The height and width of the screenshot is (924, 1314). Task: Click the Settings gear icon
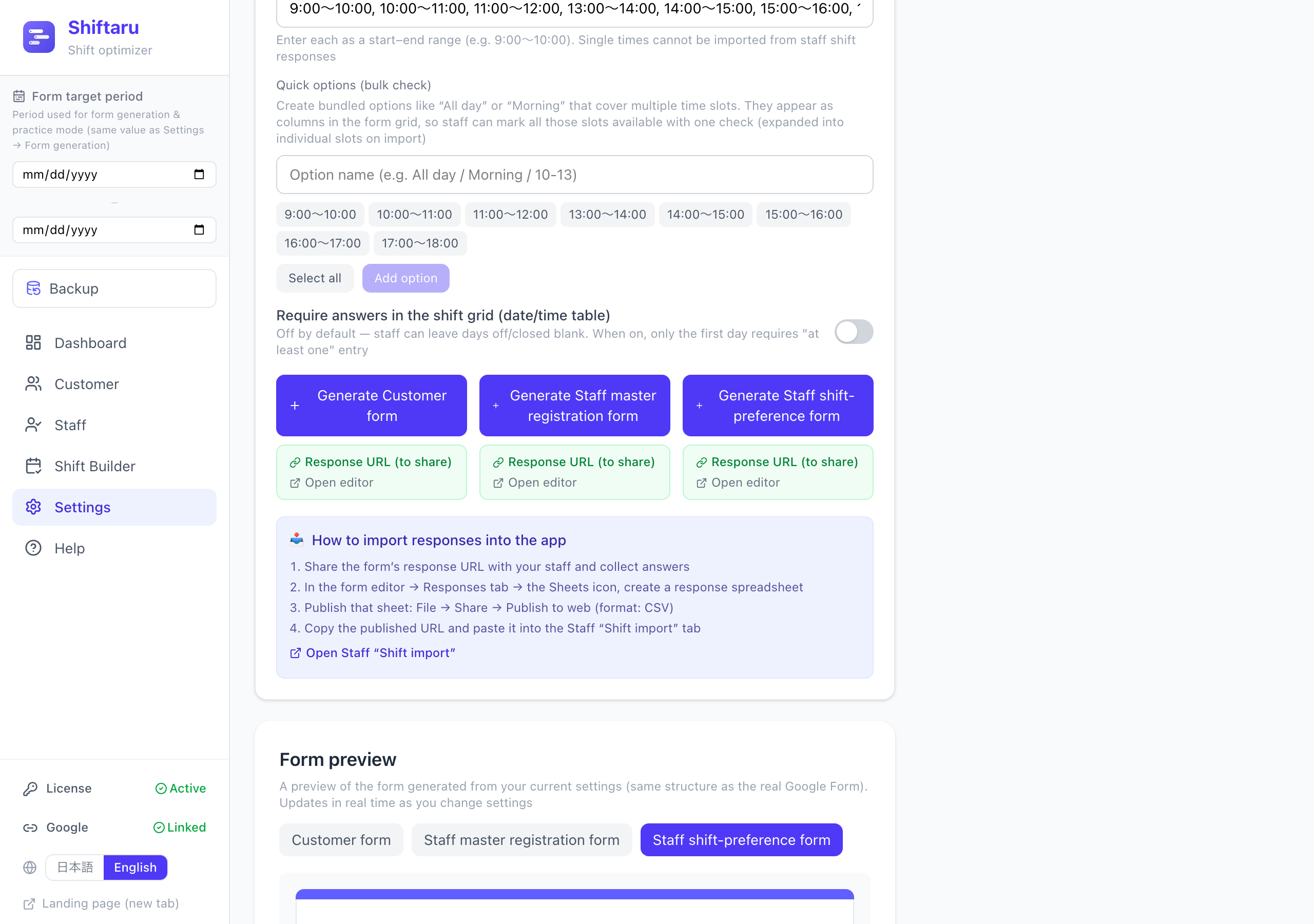(x=33, y=507)
